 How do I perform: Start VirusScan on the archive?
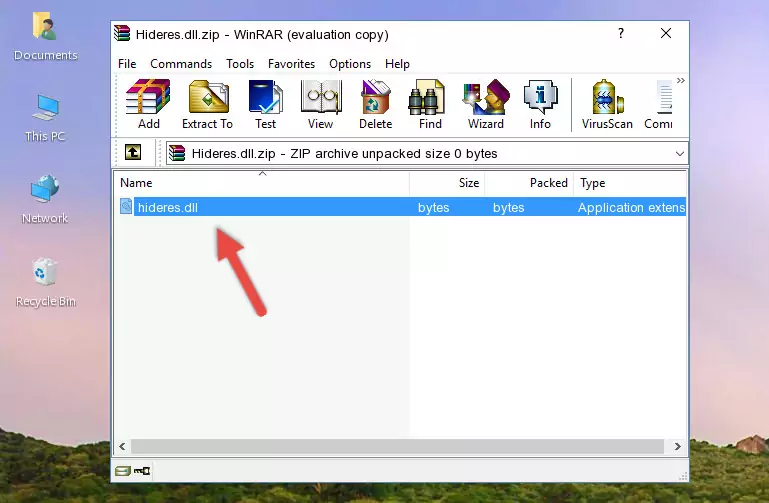tap(607, 104)
